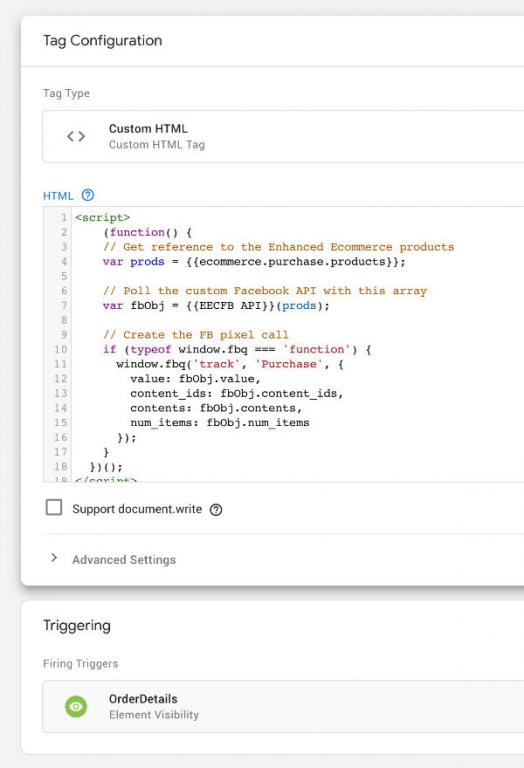Click the '(function() {' code line
Image resolution: width=524 pixels, height=768 pixels.
147,232
